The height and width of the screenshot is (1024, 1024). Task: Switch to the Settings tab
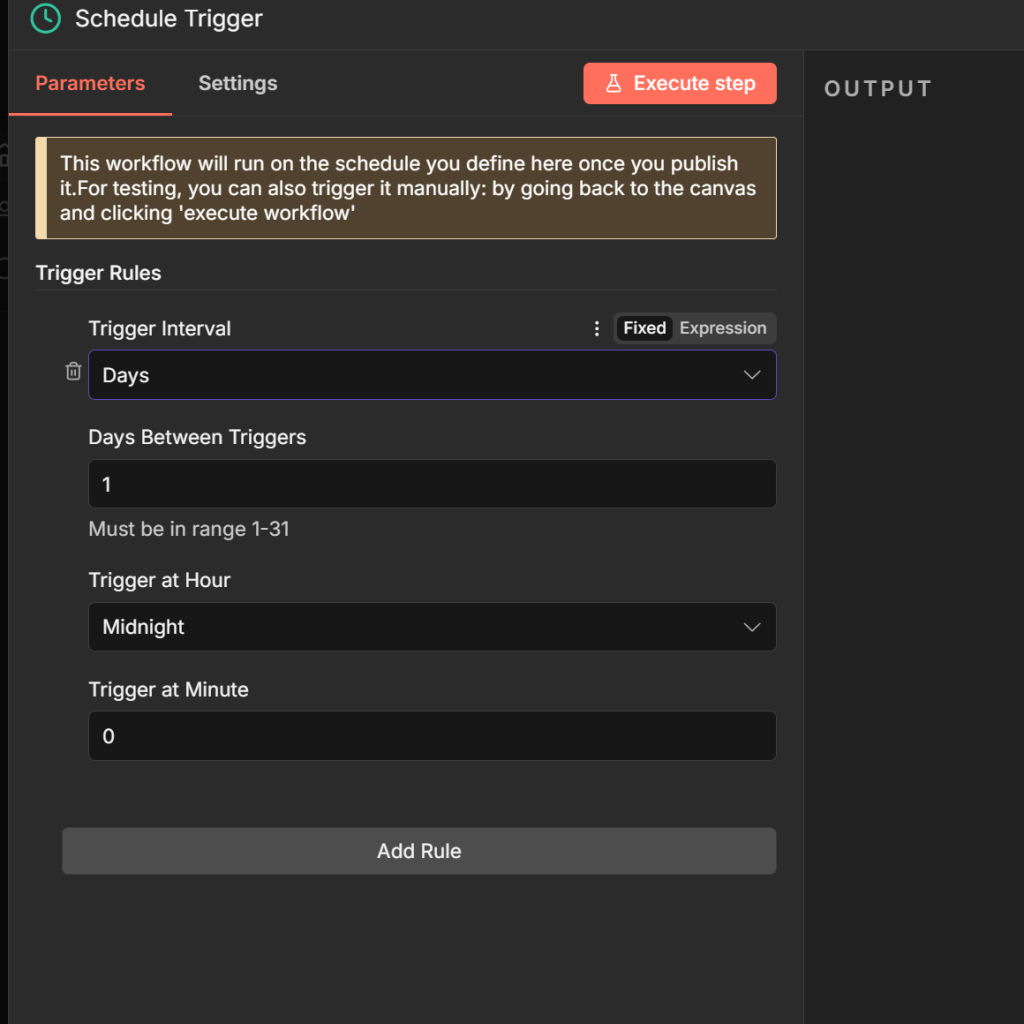[x=237, y=84]
